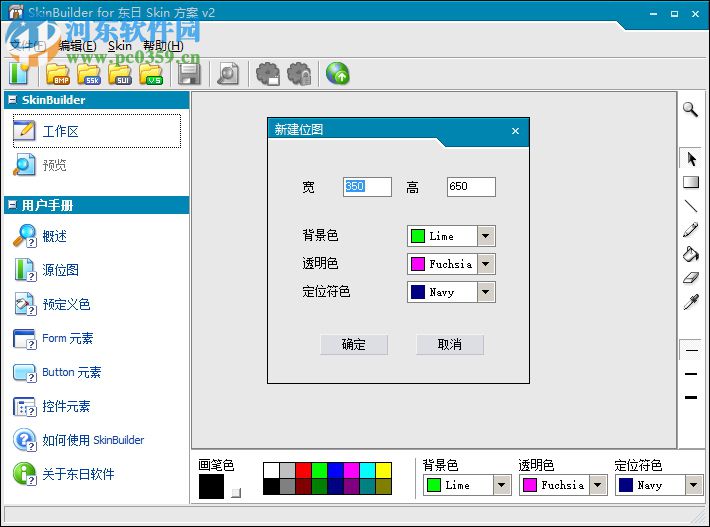Pick the magenta palette swatch
Image resolution: width=710 pixels, height=527 pixels.
351,470
